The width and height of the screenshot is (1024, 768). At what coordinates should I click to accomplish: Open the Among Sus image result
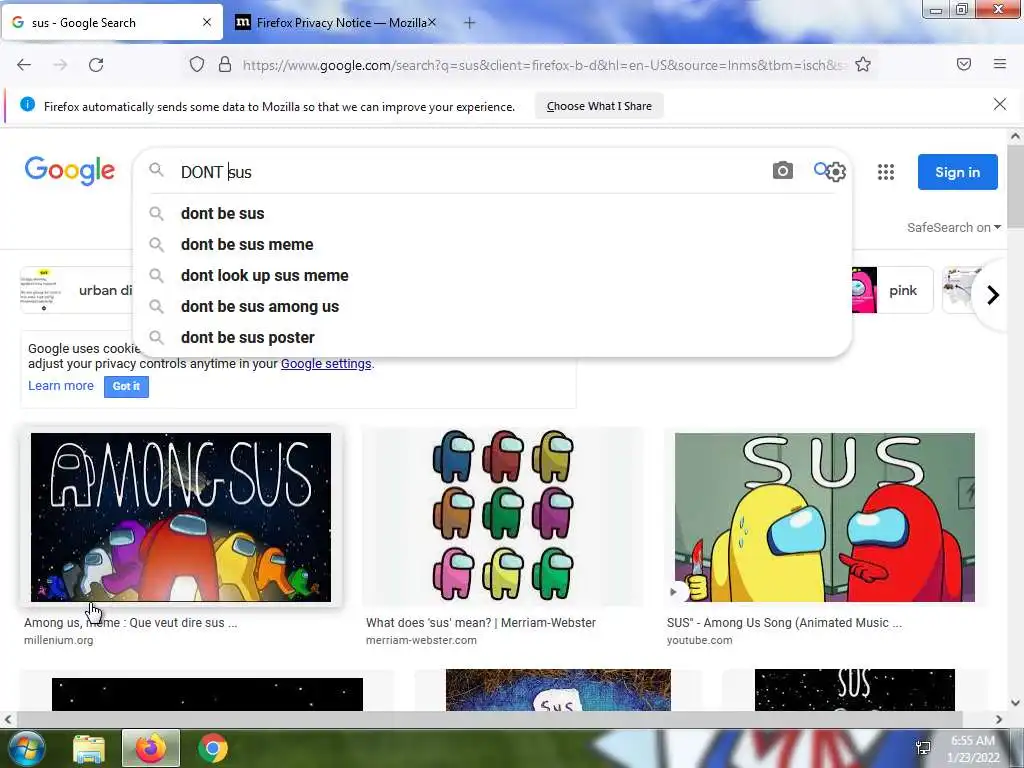coord(181,517)
